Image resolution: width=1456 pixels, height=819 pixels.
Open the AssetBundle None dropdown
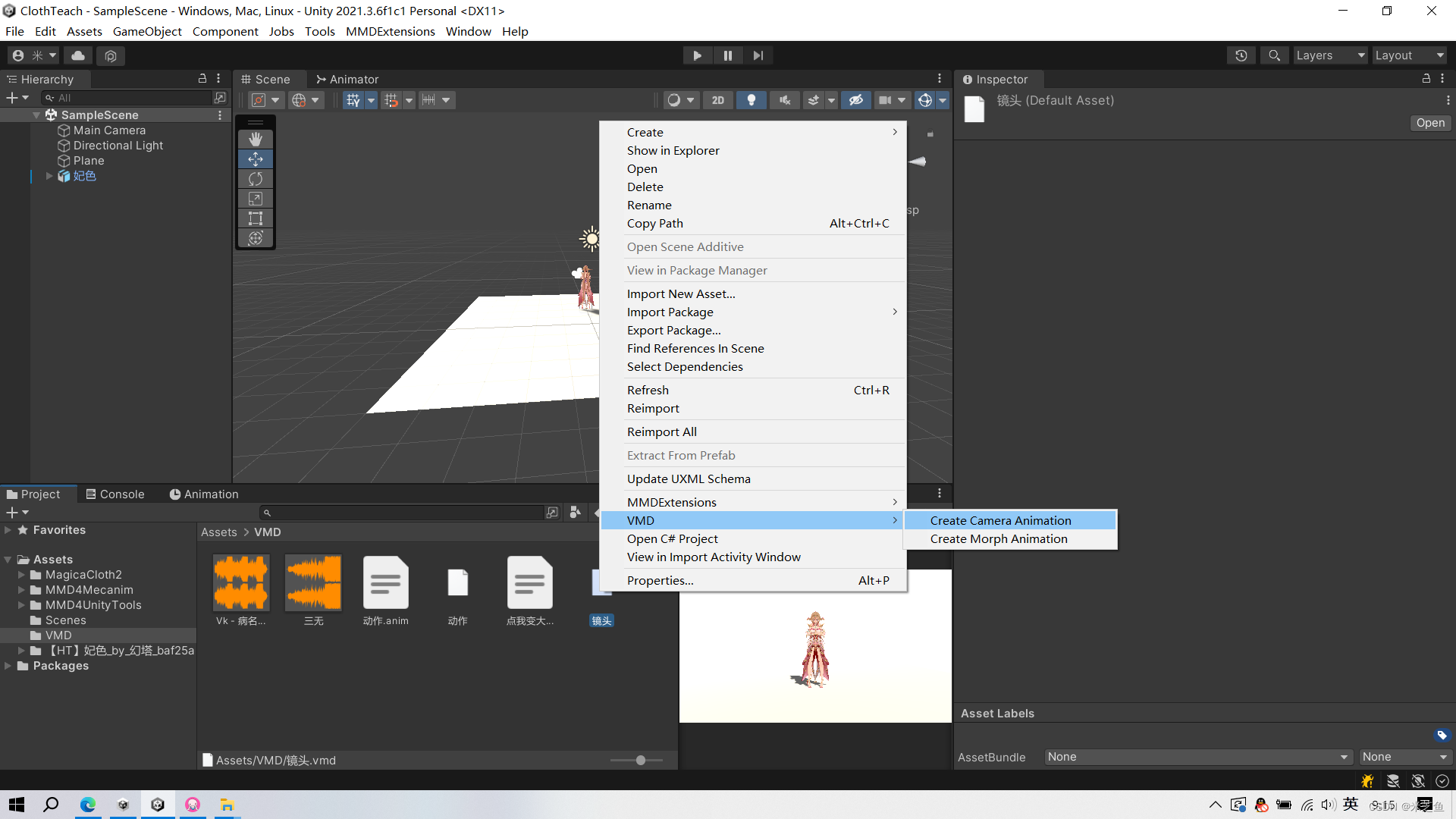point(1197,757)
